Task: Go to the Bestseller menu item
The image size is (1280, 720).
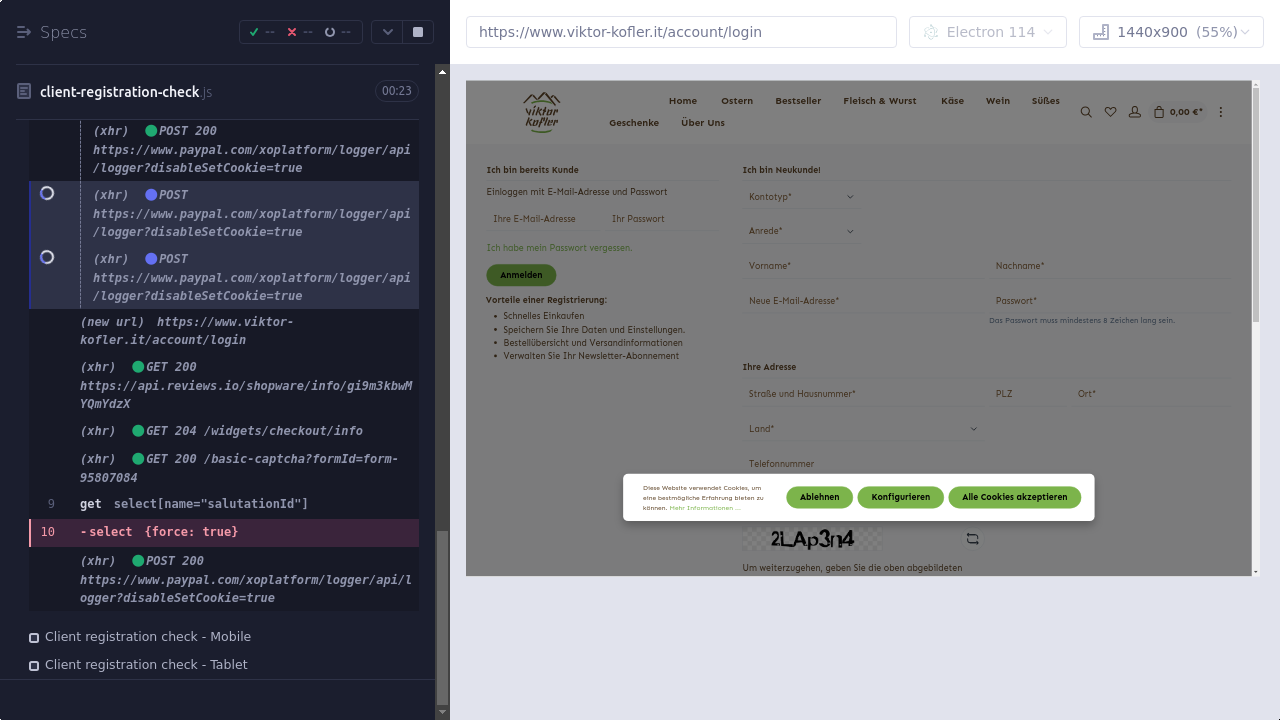Action: pos(798,101)
